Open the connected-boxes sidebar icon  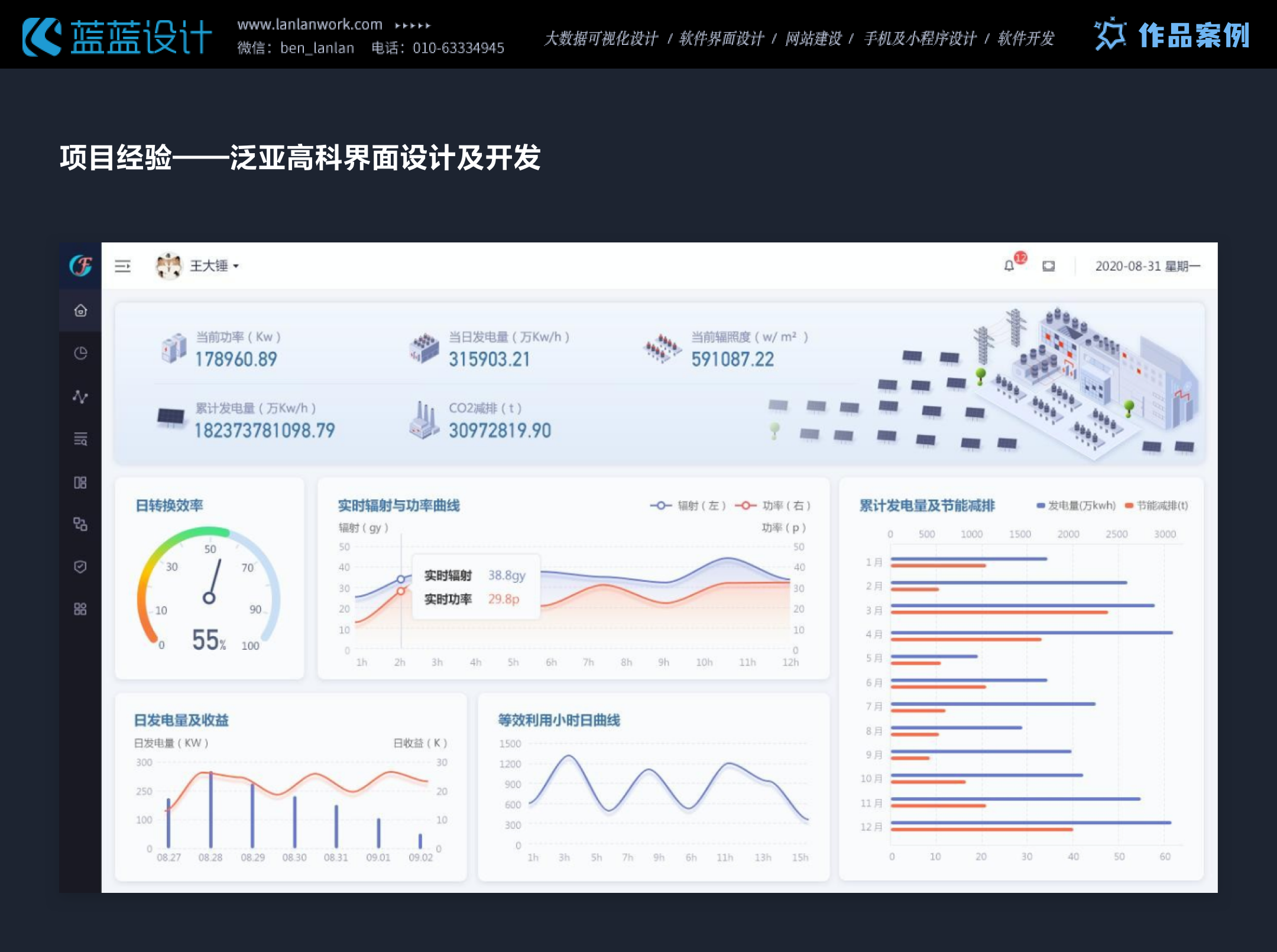[x=80, y=524]
